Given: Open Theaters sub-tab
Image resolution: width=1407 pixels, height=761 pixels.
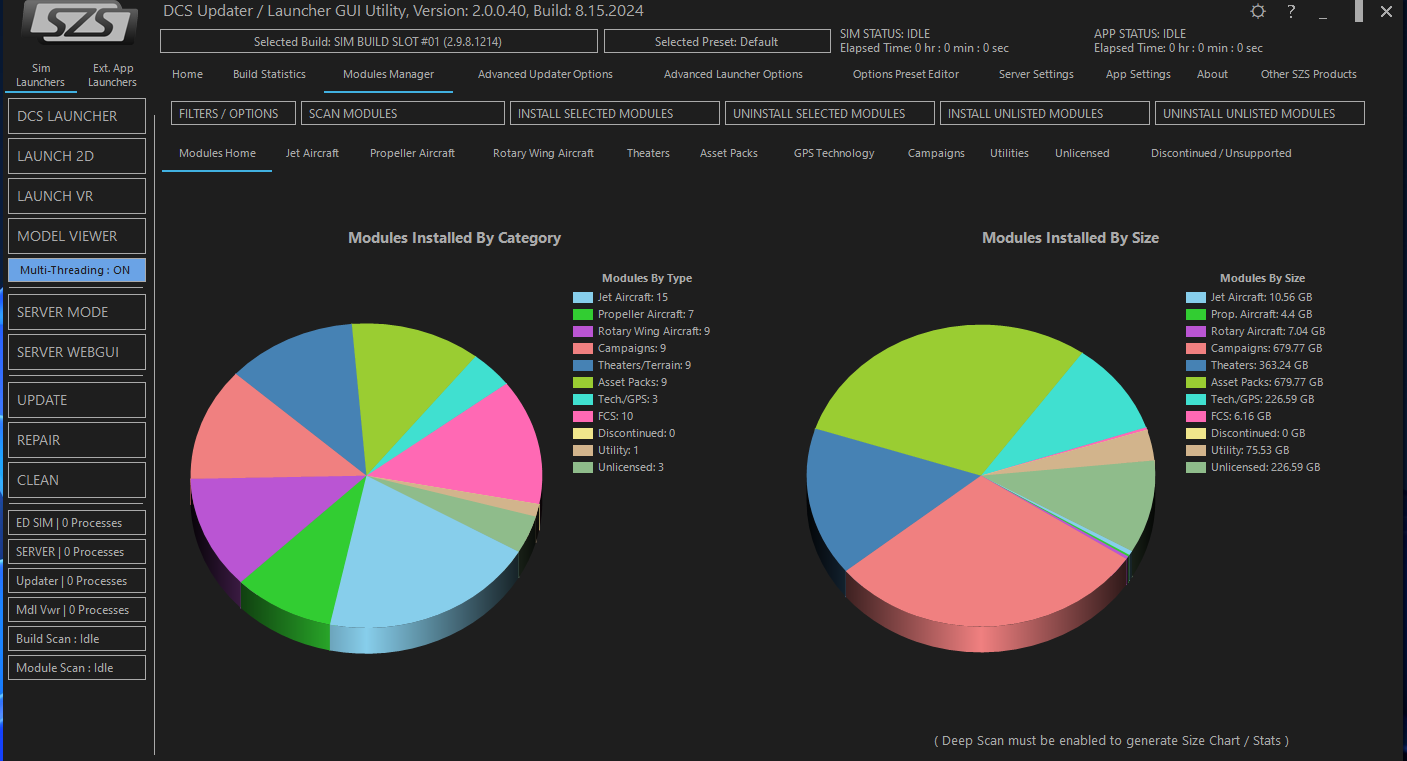Looking at the screenshot, I should point(648,153).
